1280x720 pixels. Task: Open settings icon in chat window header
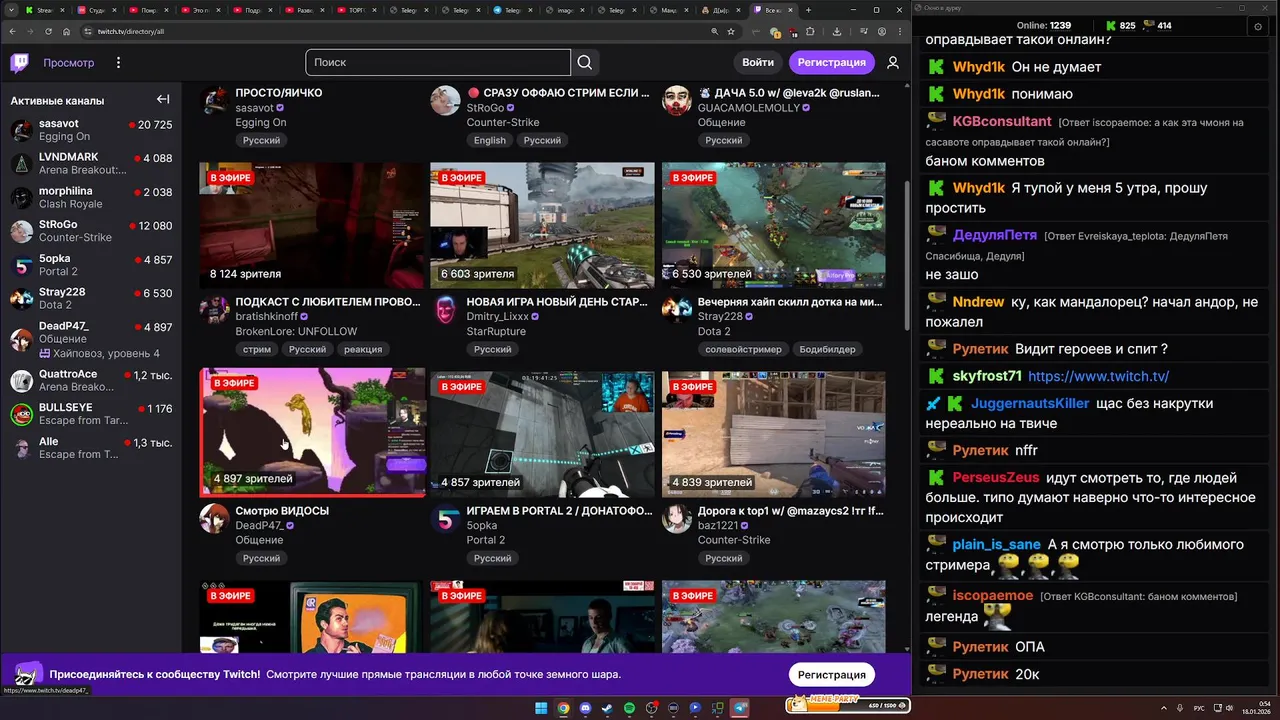1258,26
